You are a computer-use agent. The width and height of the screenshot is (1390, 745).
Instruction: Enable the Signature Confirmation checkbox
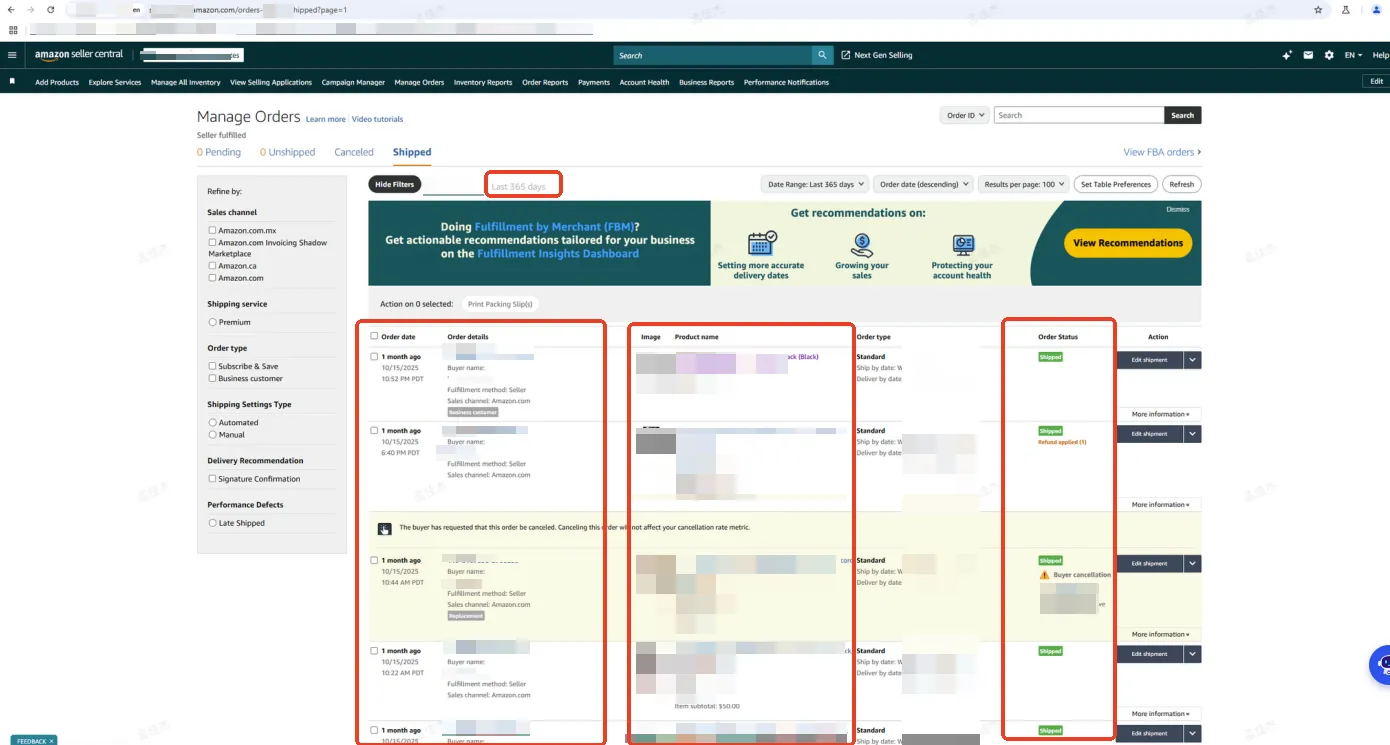213,479
